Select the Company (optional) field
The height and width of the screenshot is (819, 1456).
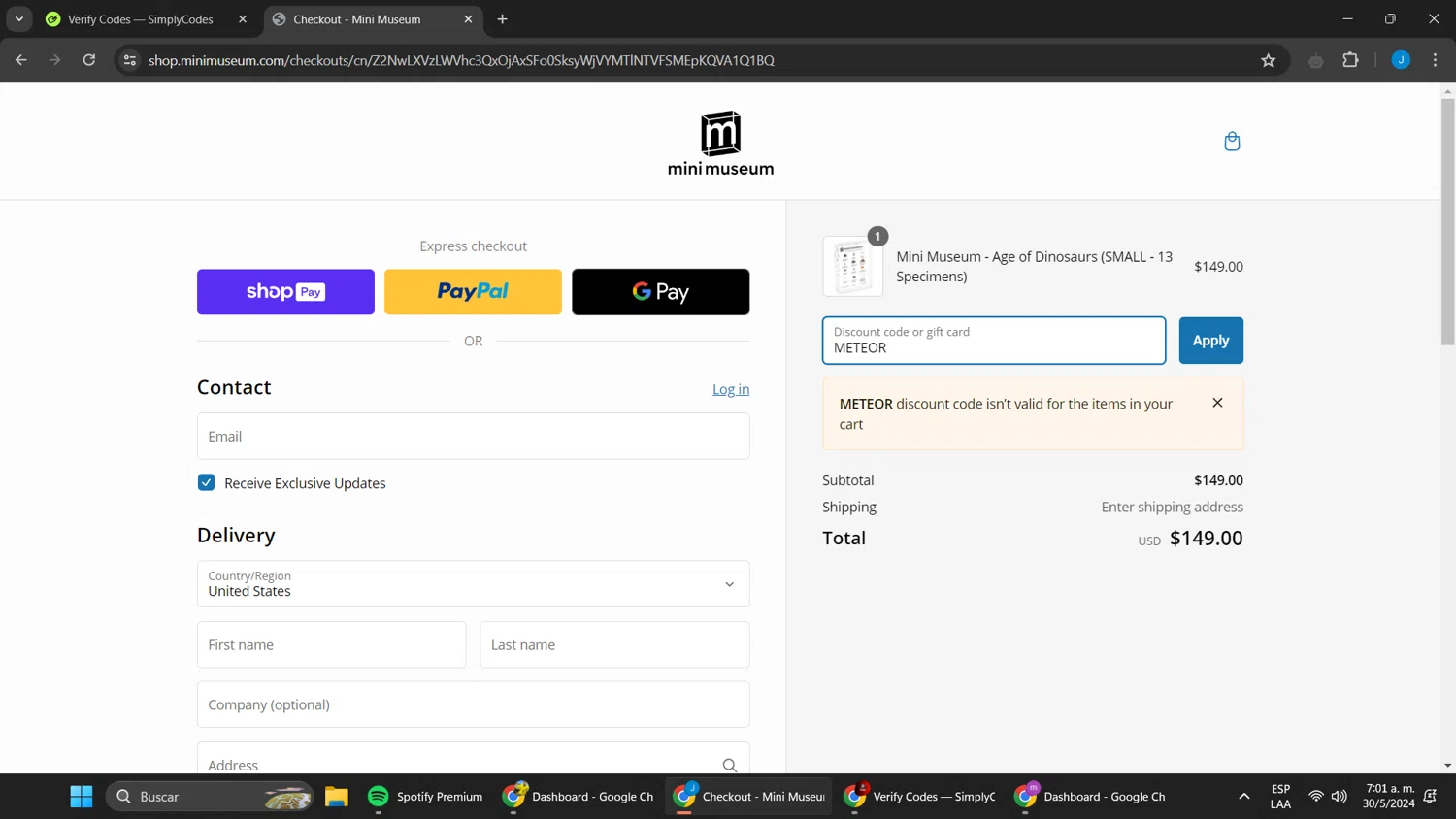point(473,704)
